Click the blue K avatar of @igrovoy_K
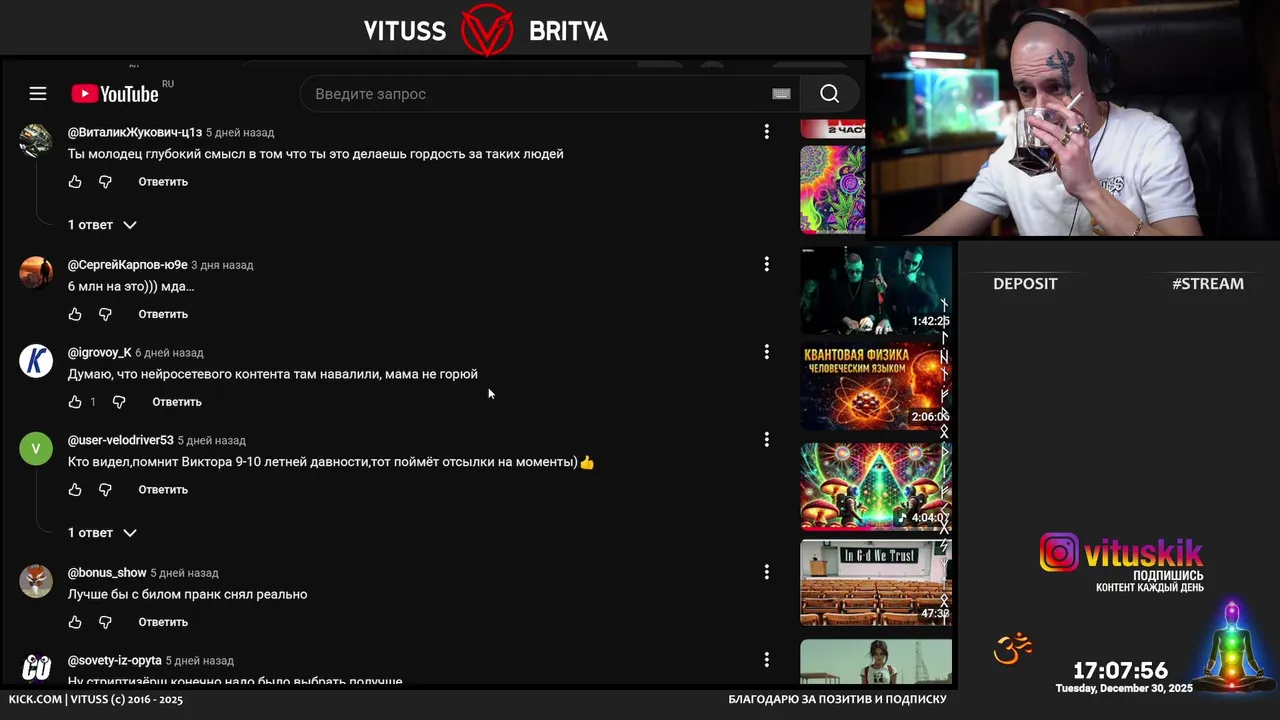 tap(36, 360)
